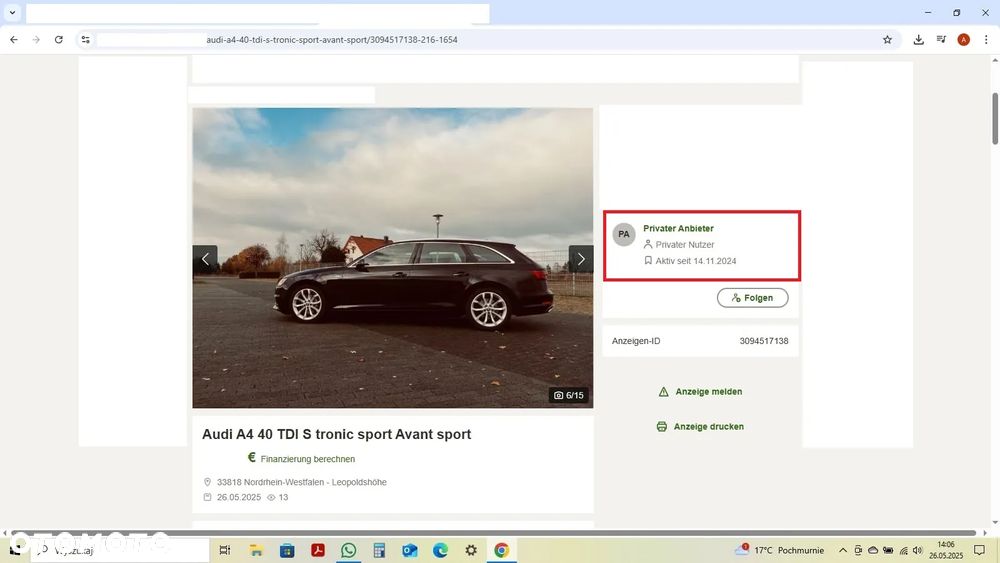The image size is (1000, 563).
Task: Click the horizontal page scrollbar
Action: (494, 532)
